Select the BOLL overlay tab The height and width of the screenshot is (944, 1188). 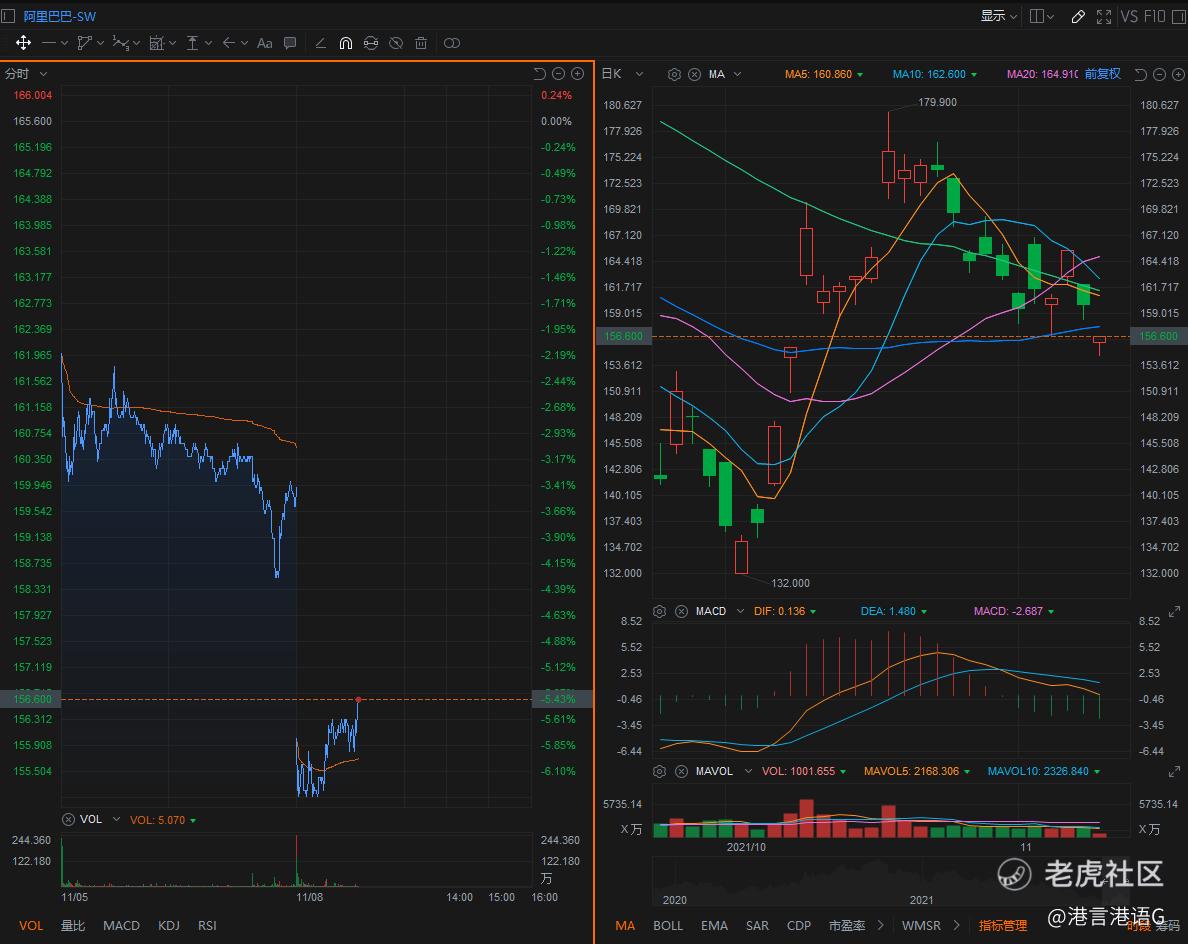point(667,925)
